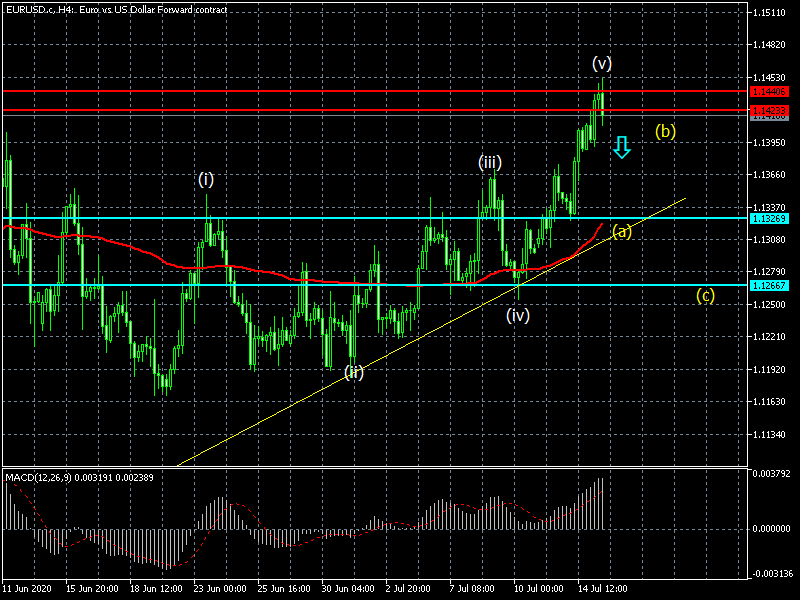Click the 0.003792 MACD scale value
Viewport: 800px width, 600px height.
tap(771, 474)
